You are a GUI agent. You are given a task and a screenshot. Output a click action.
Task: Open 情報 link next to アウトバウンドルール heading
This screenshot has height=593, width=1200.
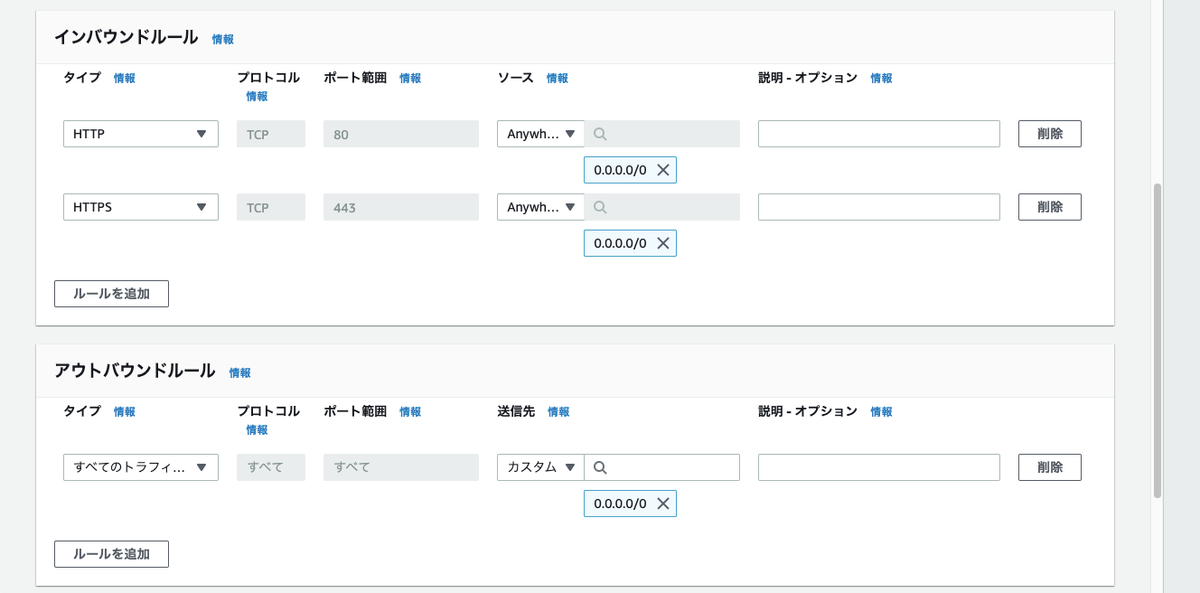click(x=240, y=372)
